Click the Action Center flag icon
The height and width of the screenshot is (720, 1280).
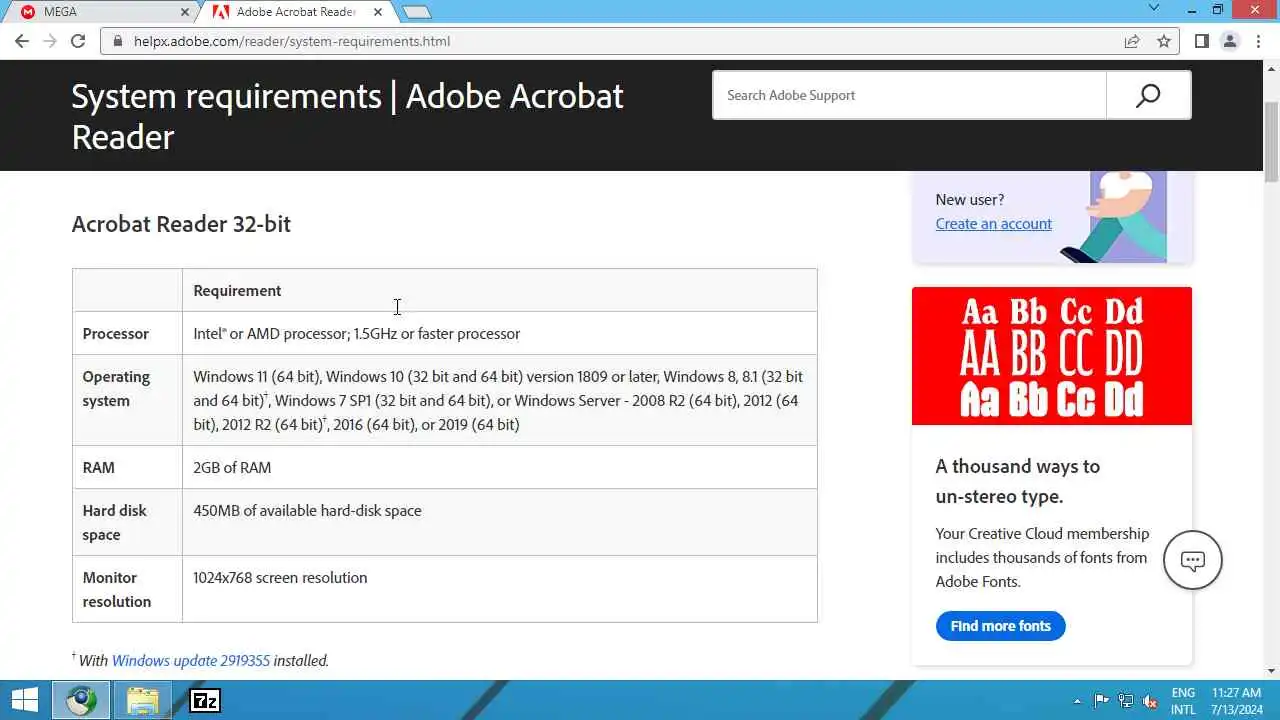coord(1101,701)
